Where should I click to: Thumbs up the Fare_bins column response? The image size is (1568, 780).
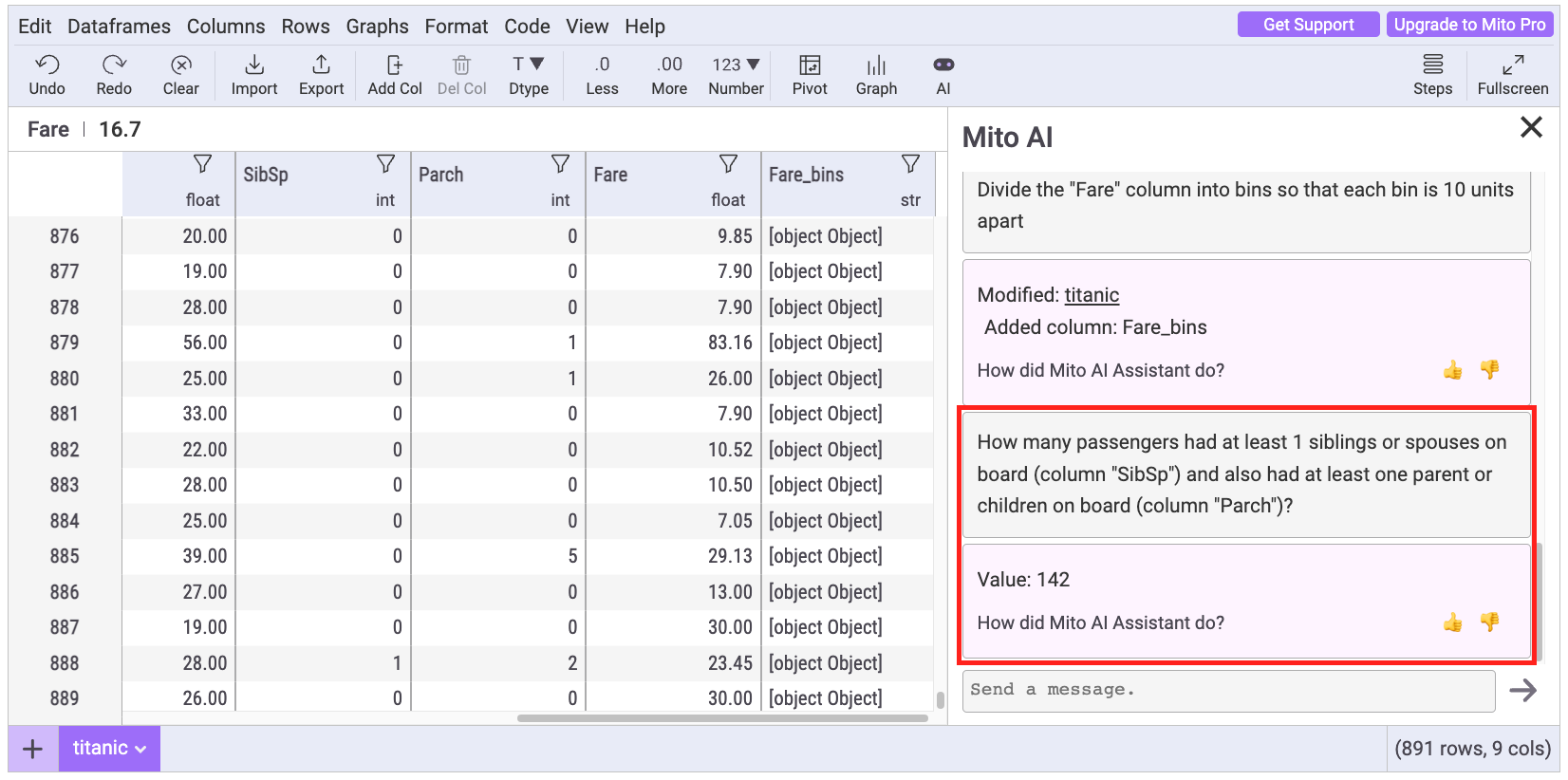[x=1452, y=370]
